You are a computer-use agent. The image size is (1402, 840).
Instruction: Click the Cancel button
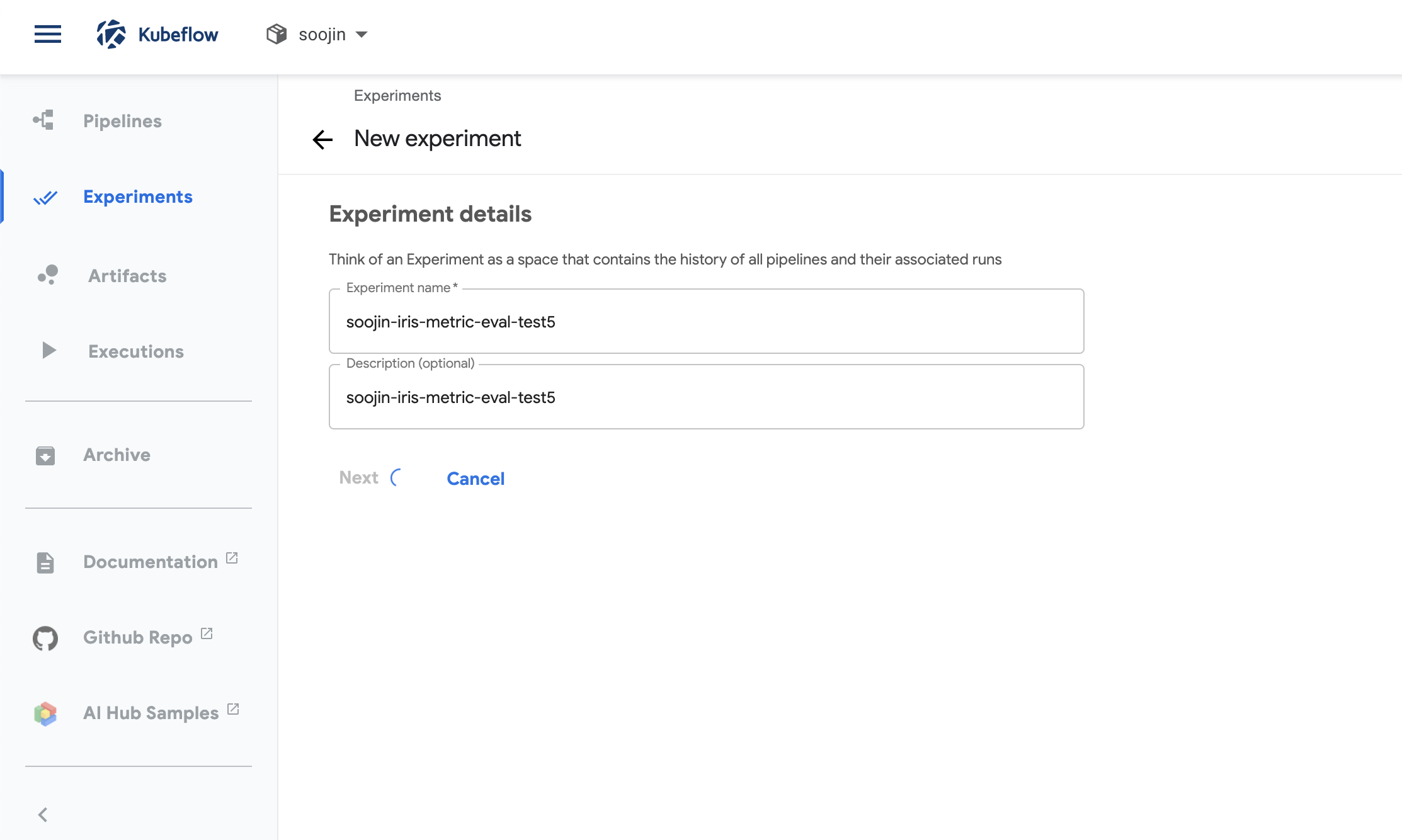coord(476,479)
